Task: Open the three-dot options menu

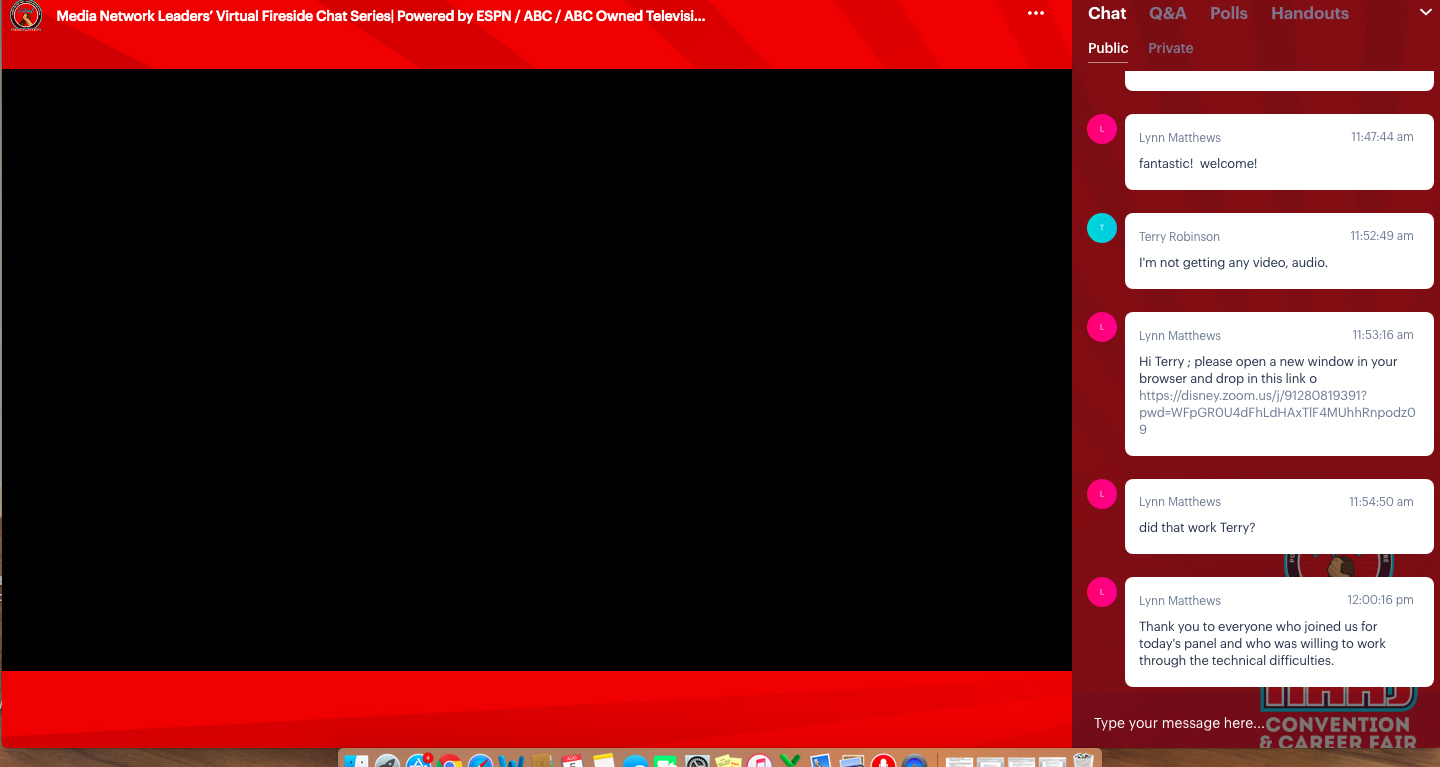Action: click(x=1035, y=14)
